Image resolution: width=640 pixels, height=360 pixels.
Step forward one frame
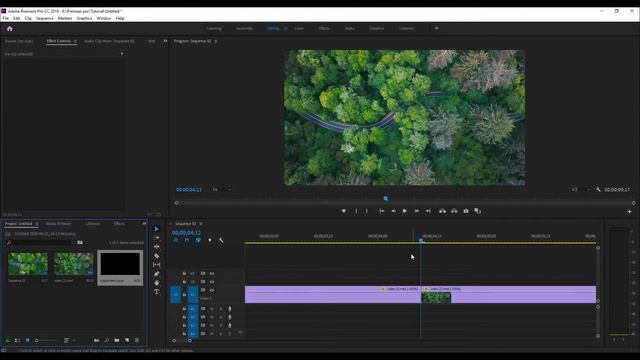pos(416,211)
